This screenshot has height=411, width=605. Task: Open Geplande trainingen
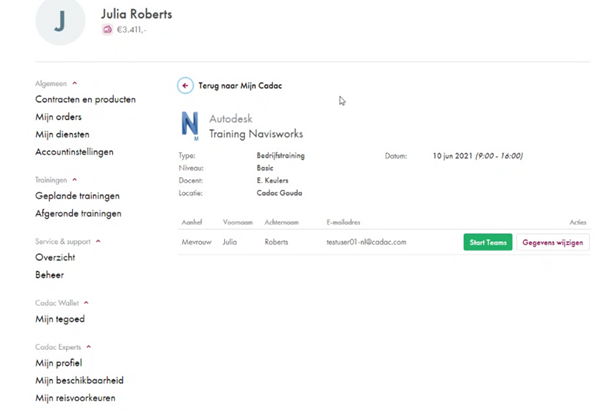click(77, 196)
